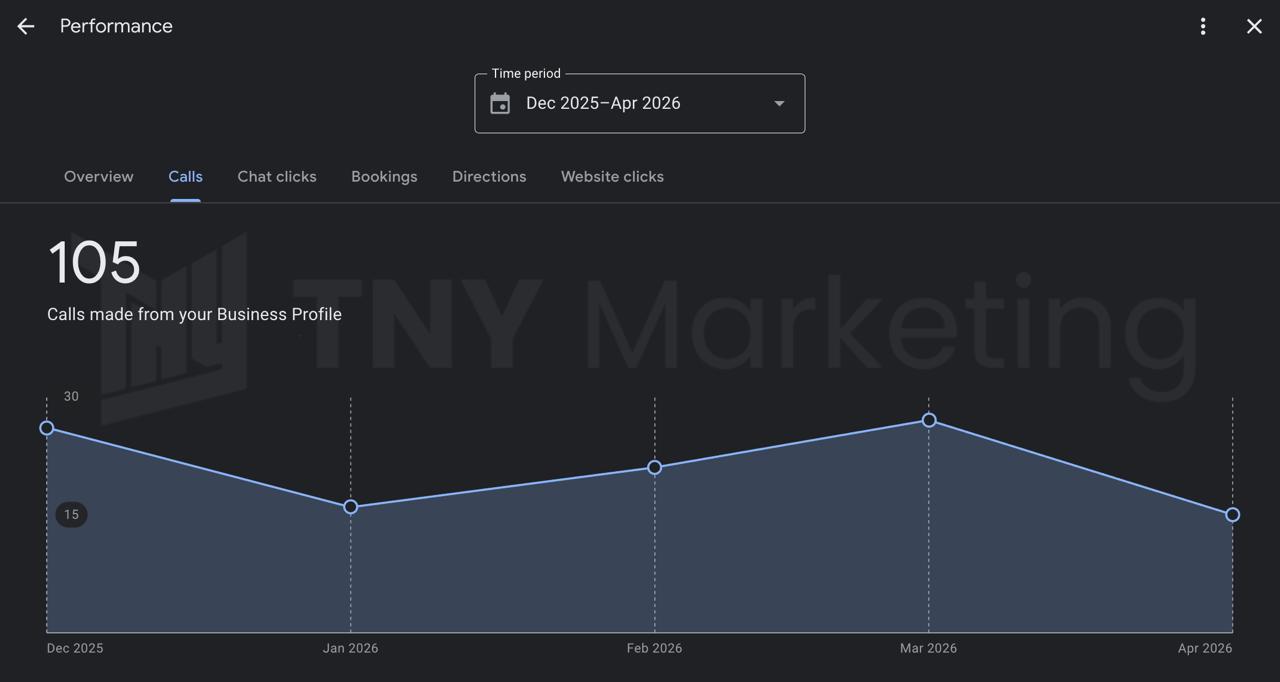Click the Dec 2025 data point on chart
Image resolution: width=1280 pixels, height=682 pixels.
tap(47, 428)
